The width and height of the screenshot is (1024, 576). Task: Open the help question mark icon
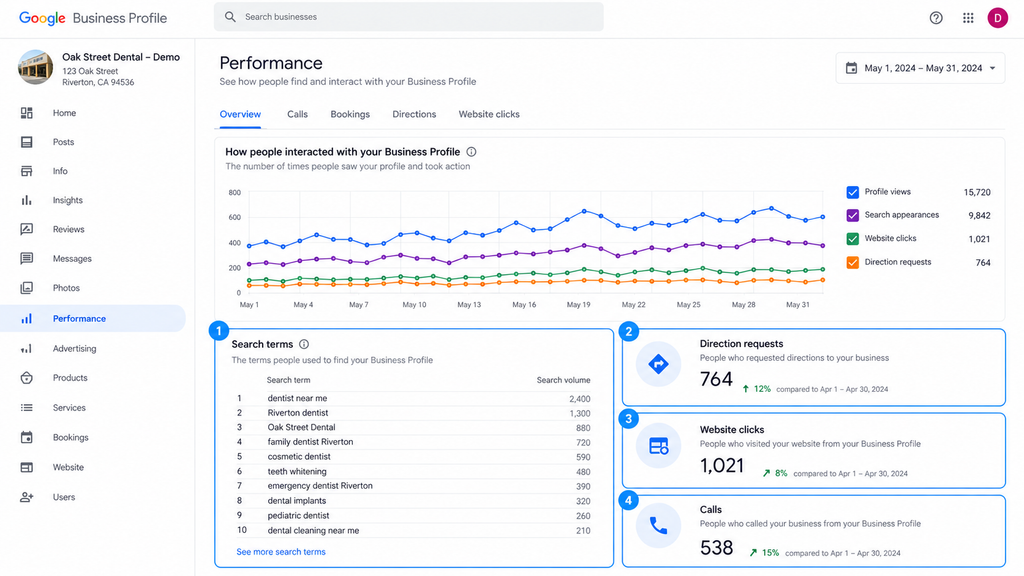936,18
